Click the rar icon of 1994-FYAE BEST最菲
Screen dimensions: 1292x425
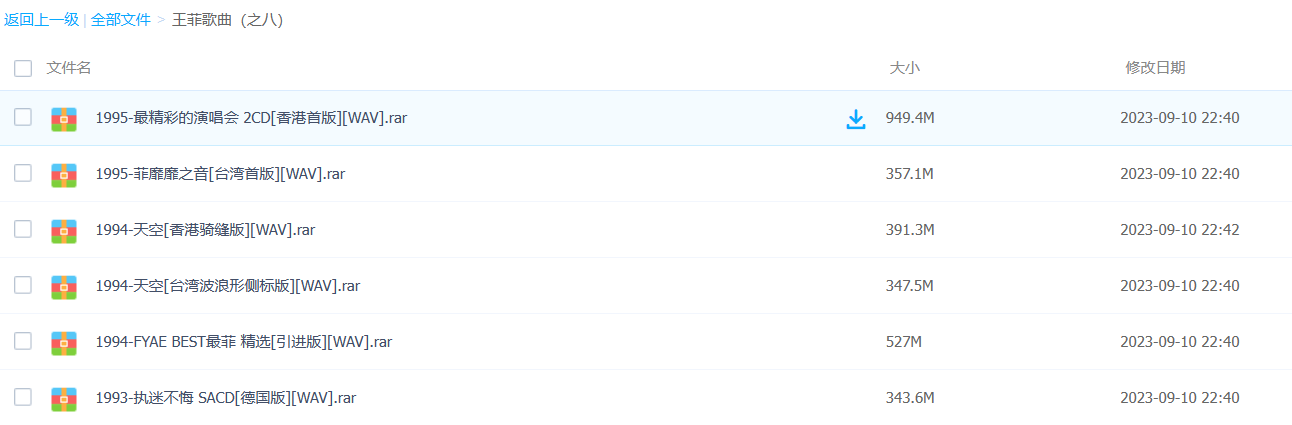pyautogui.click(x=64, y=342)
